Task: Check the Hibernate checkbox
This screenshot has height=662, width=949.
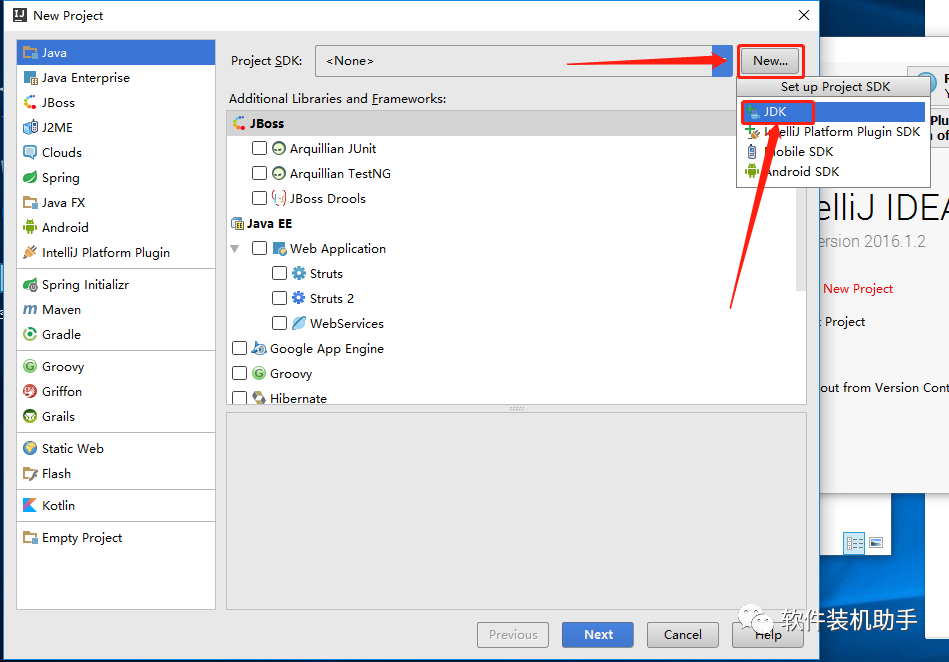Action: 240,398
